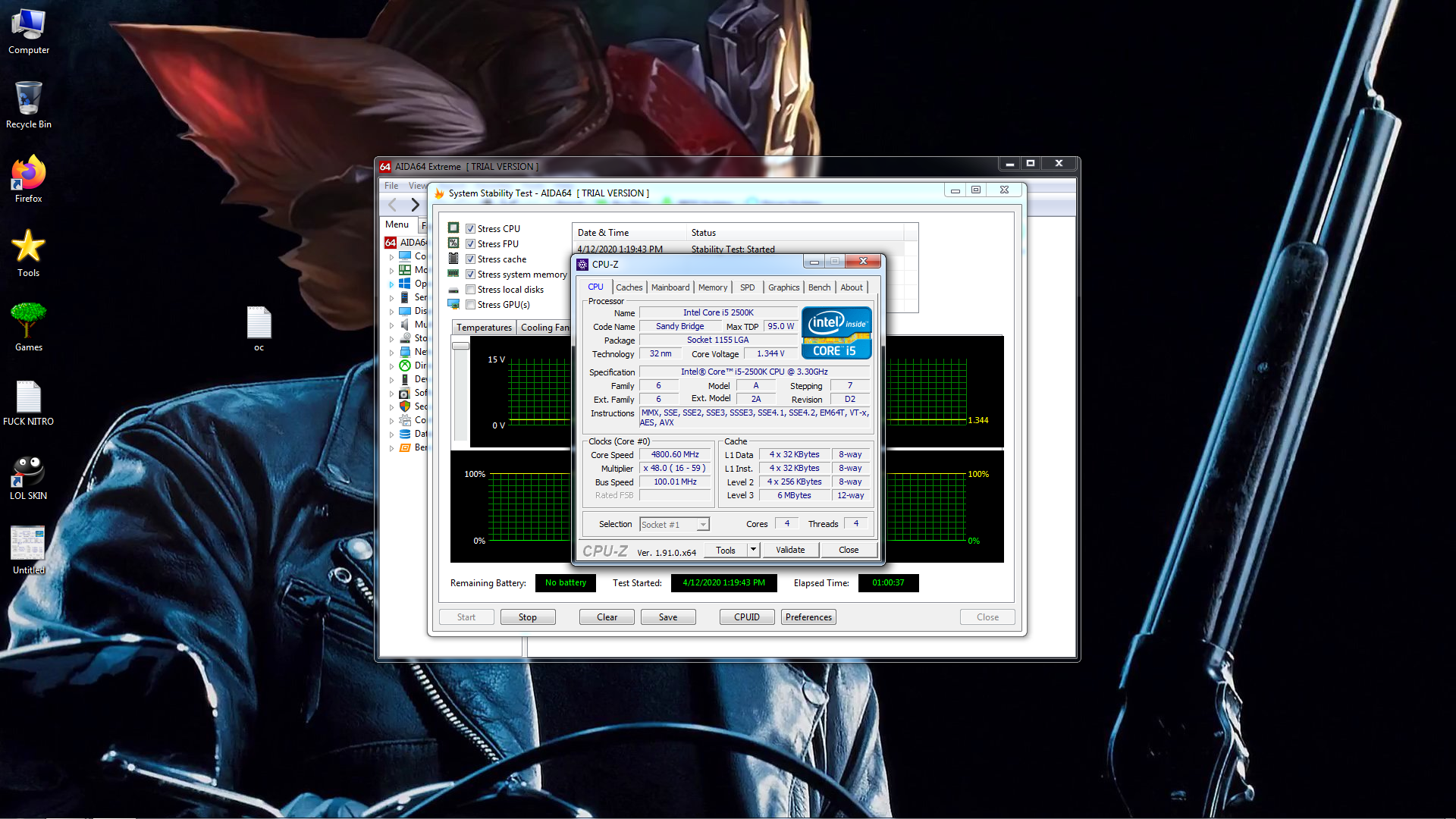Uncheck the Stress system memory checkbox
This screenshot has height=819, width=1456.
[x=470, y=275]
